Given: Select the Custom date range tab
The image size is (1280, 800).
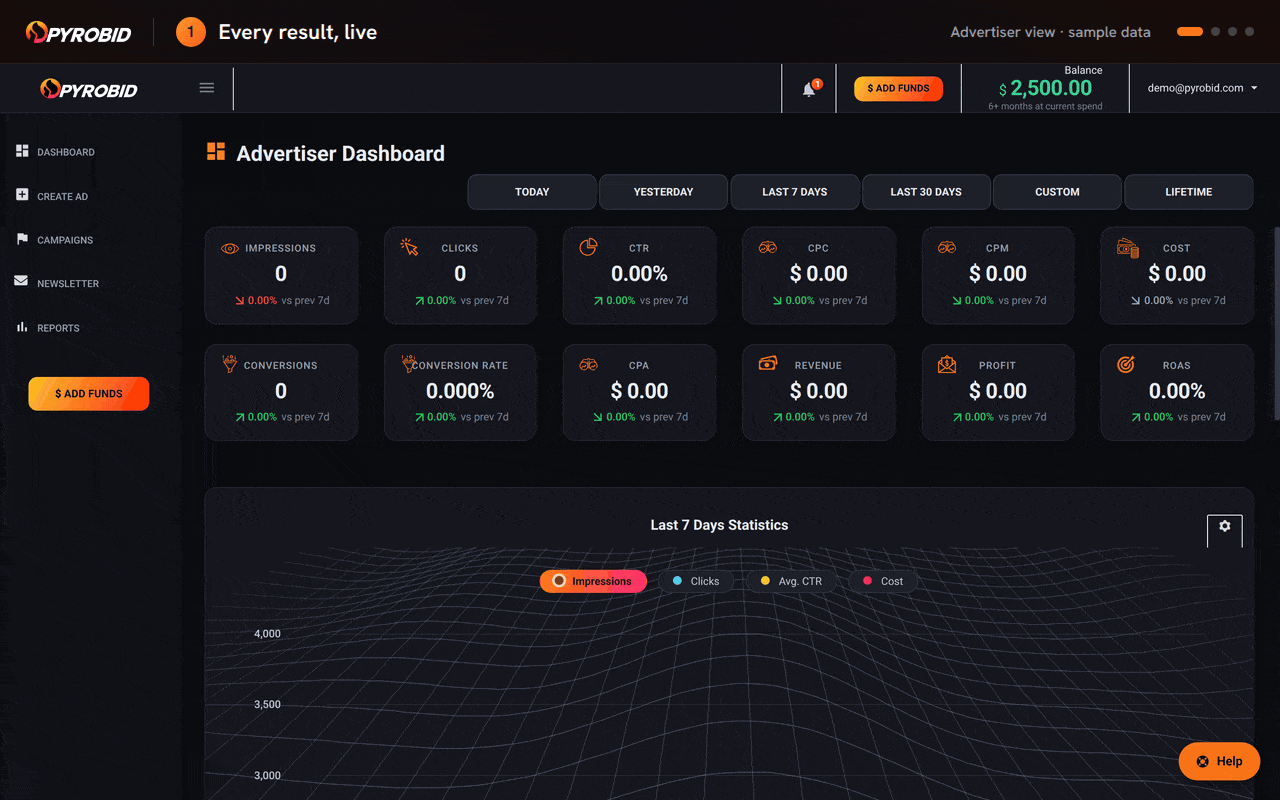Looking at the screenshot, I should pos(1058,192).
